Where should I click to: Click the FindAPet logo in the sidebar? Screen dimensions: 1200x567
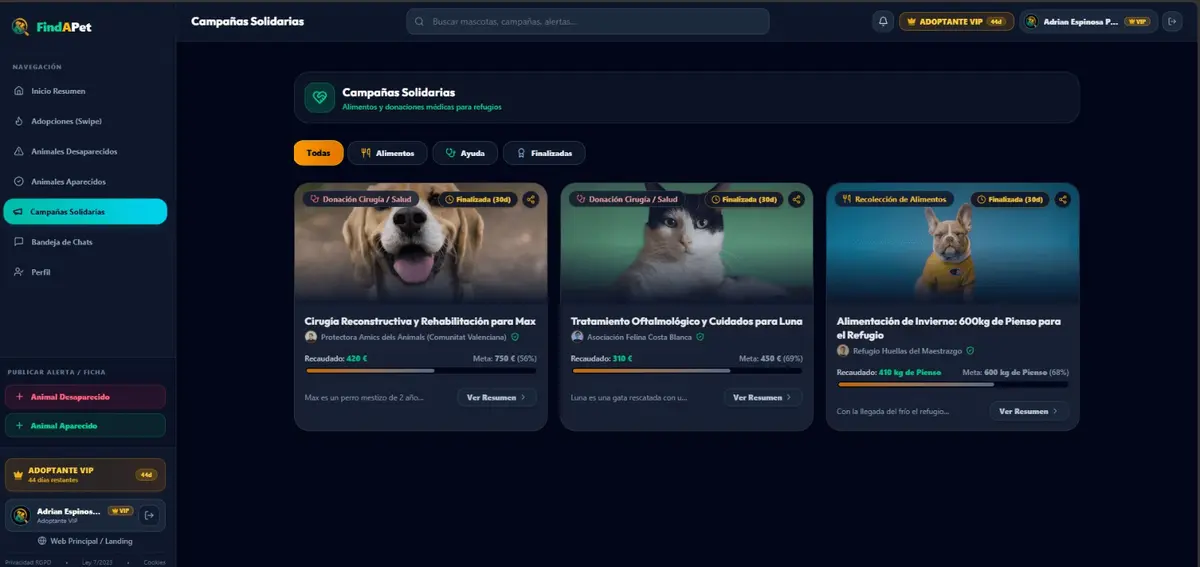coord(52,27)
